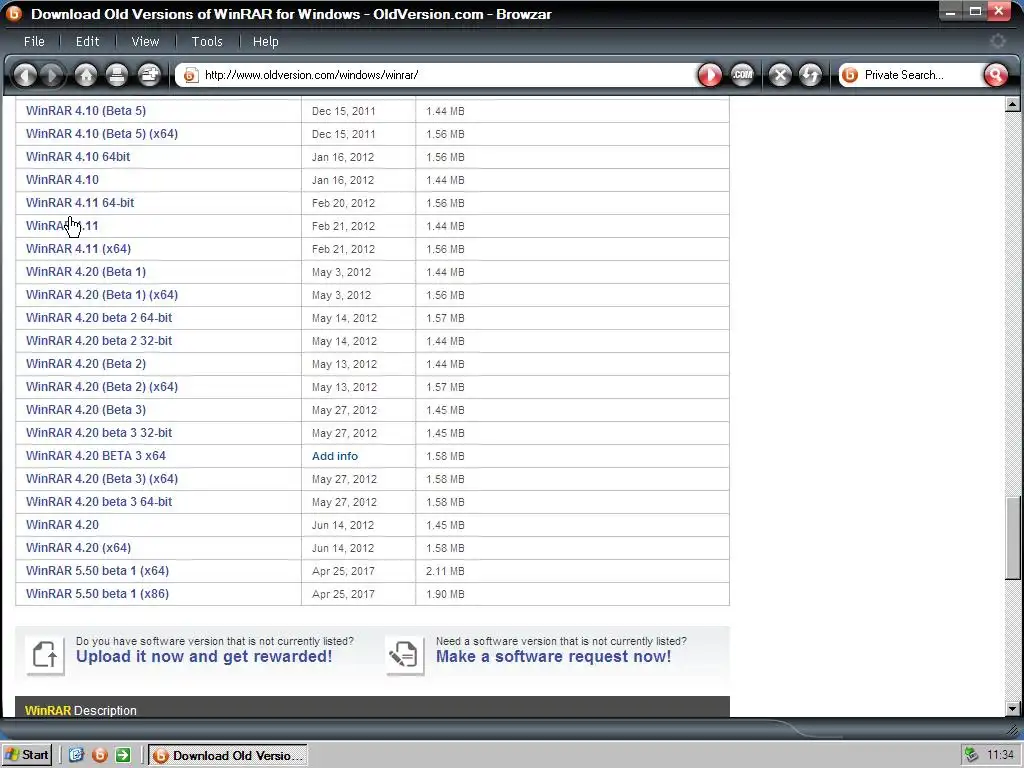Open the File menu
The width and height of the screenshot is (1024, 768).
tap(34, 41)
